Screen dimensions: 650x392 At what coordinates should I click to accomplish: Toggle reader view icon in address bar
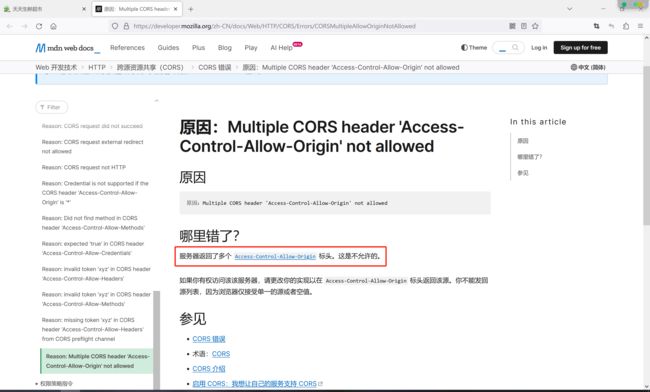point(524,26)
